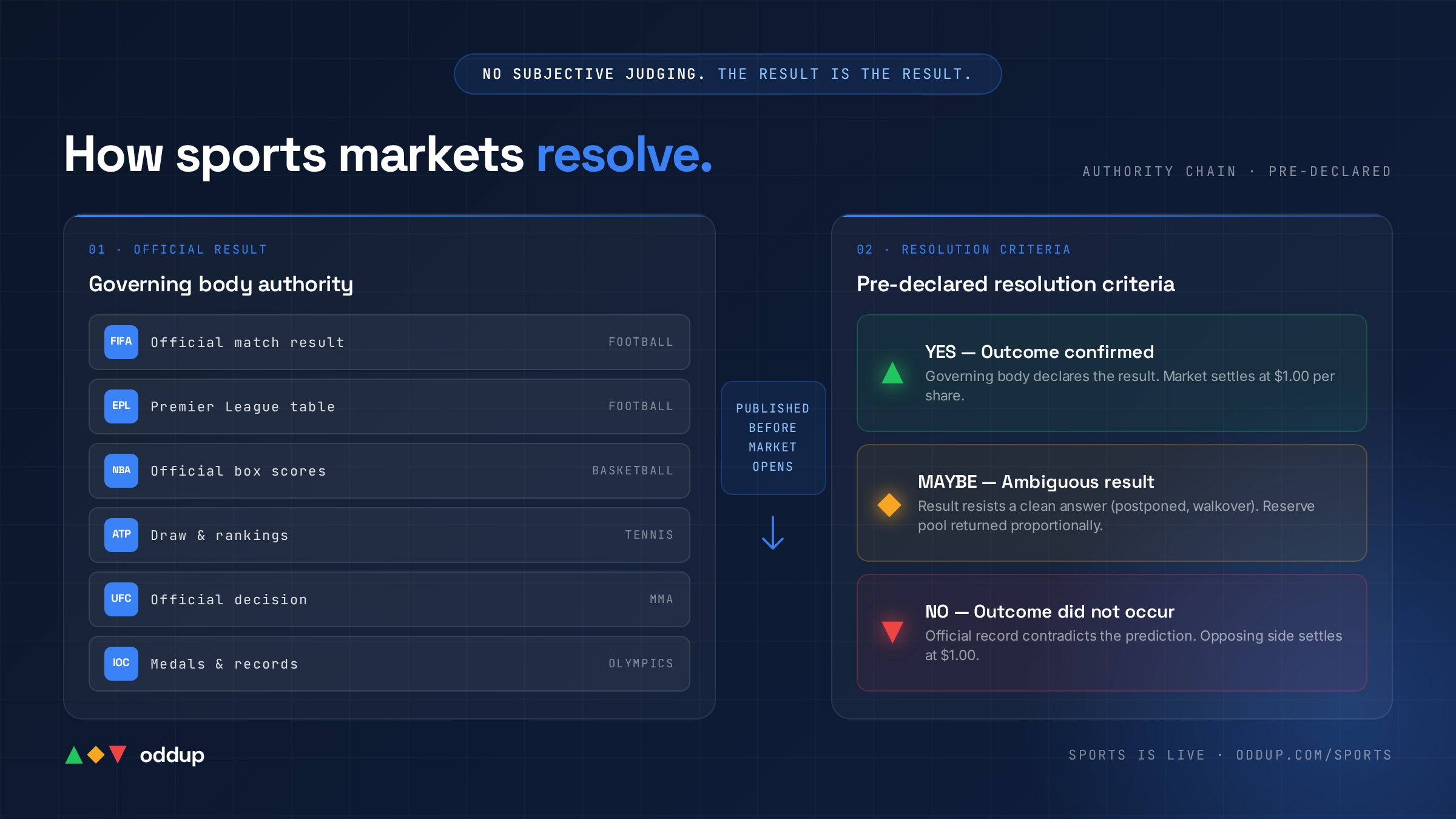The height and width of the screenshot is (819, 1456).
Task: Select the 'Premier League table' row text
Action: (243, 407)
